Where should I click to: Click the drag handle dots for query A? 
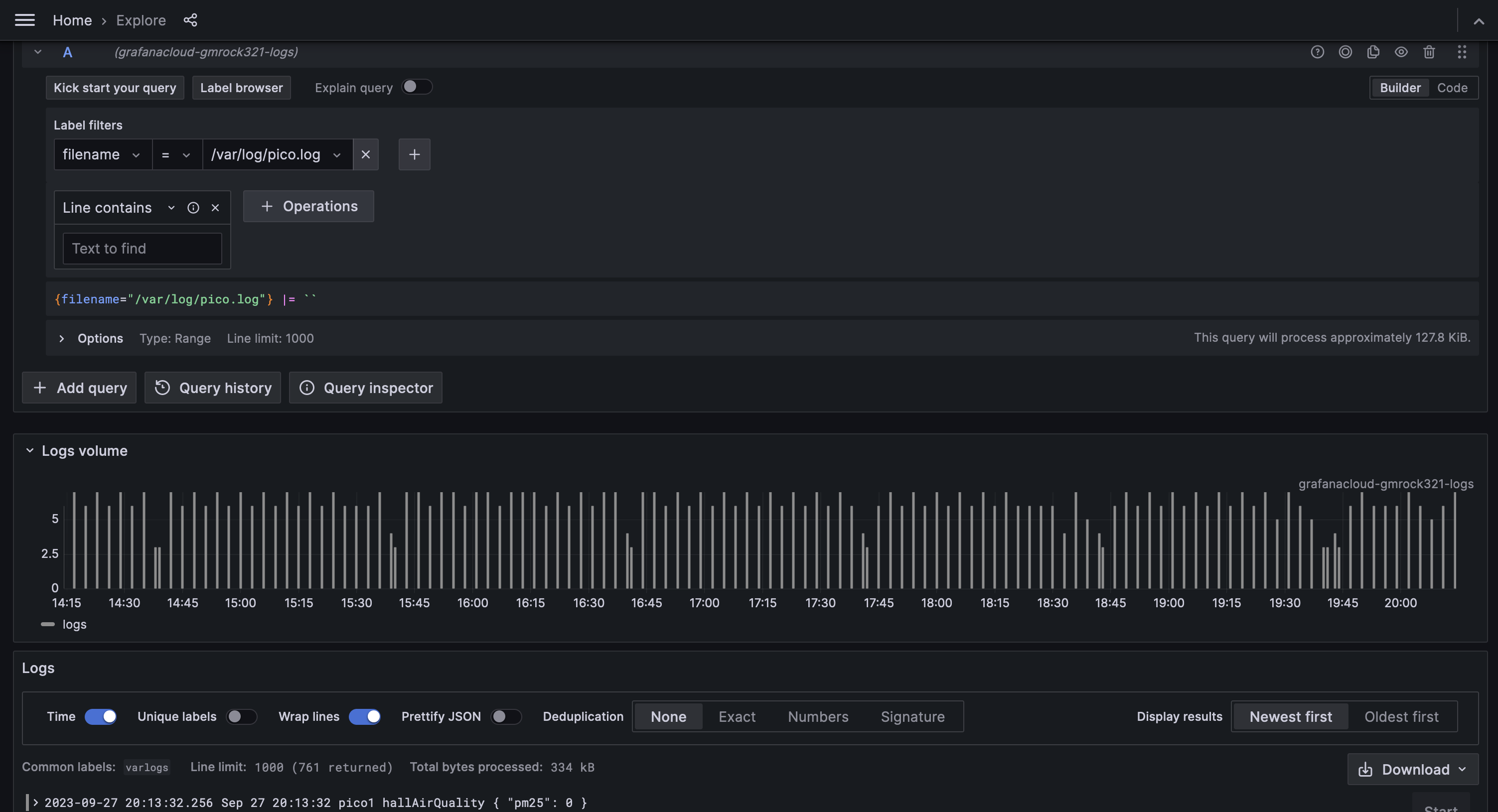pyautogui.click(x=1461, y=52)
